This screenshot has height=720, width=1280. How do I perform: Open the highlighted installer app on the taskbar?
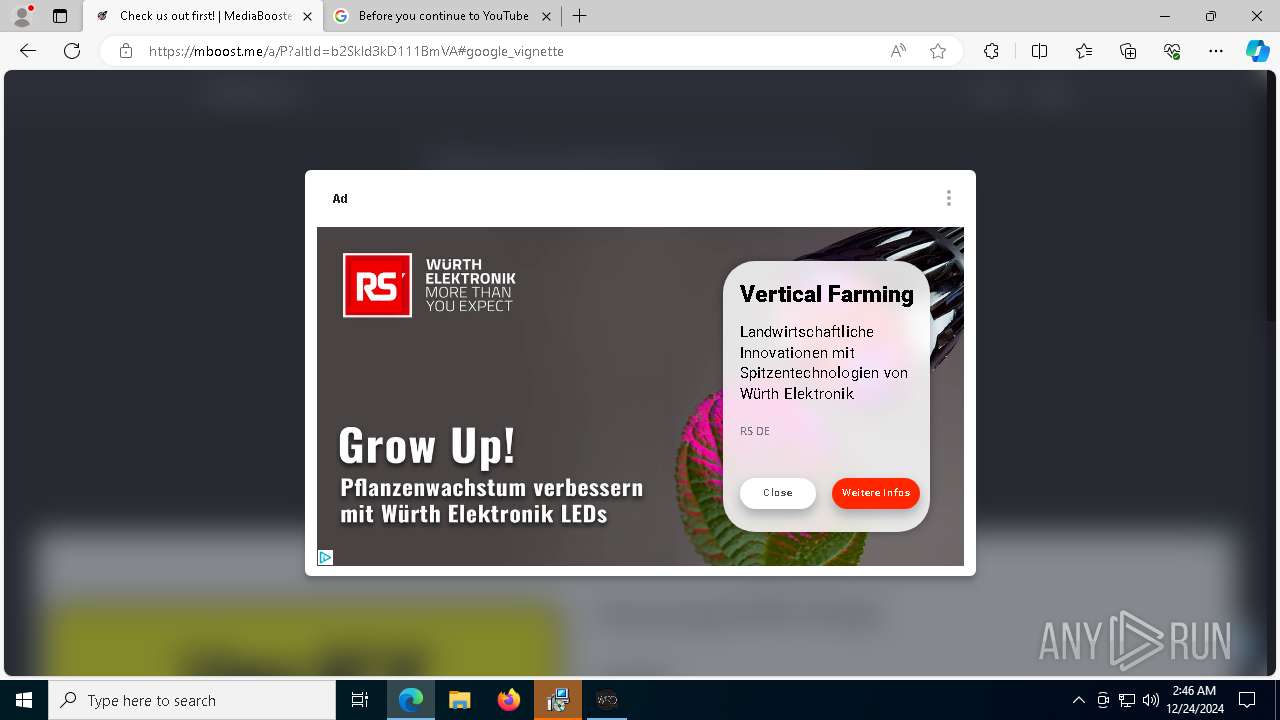tap(558, 700)
